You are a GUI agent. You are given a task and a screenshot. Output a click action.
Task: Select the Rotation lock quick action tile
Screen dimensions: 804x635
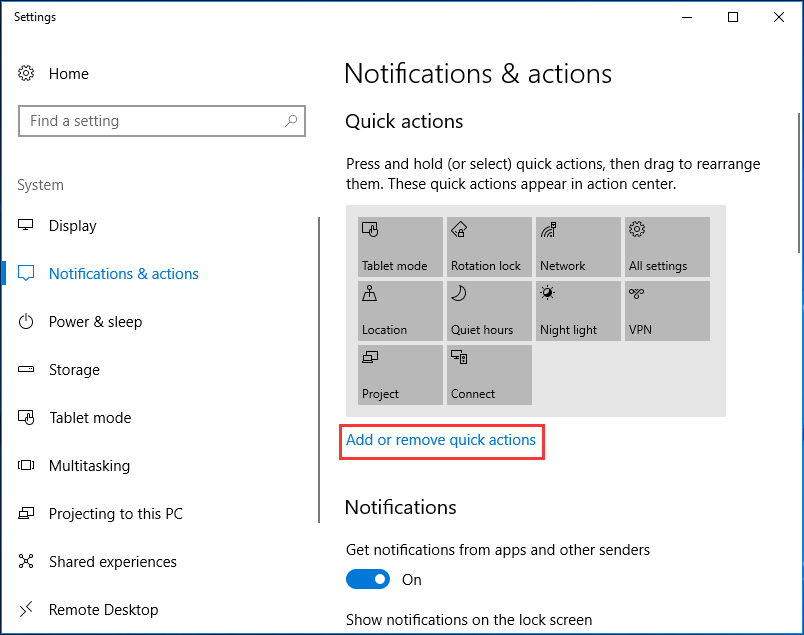coord(489,247)
